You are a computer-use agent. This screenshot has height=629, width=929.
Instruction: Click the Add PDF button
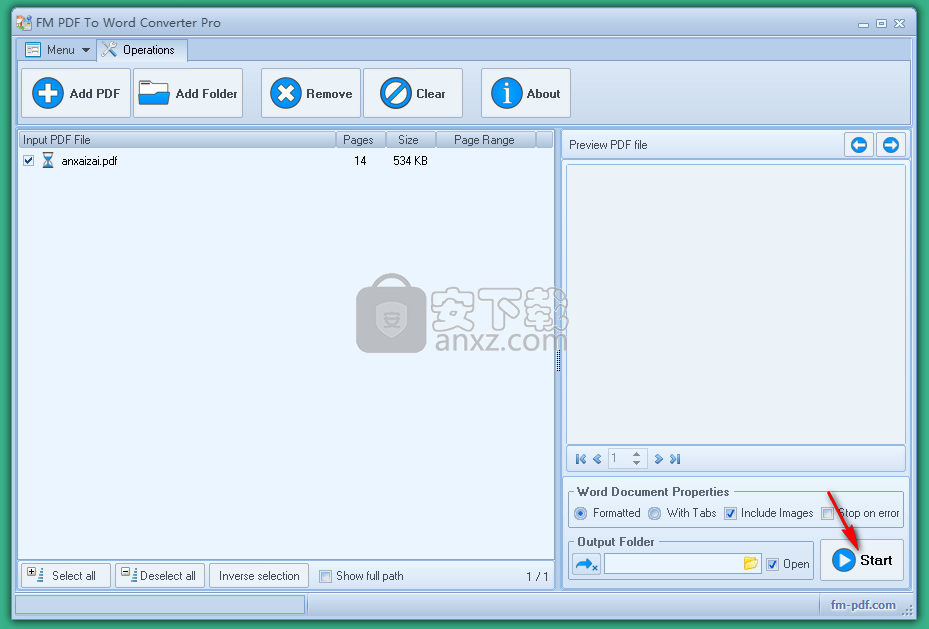[x=76, y=93]
